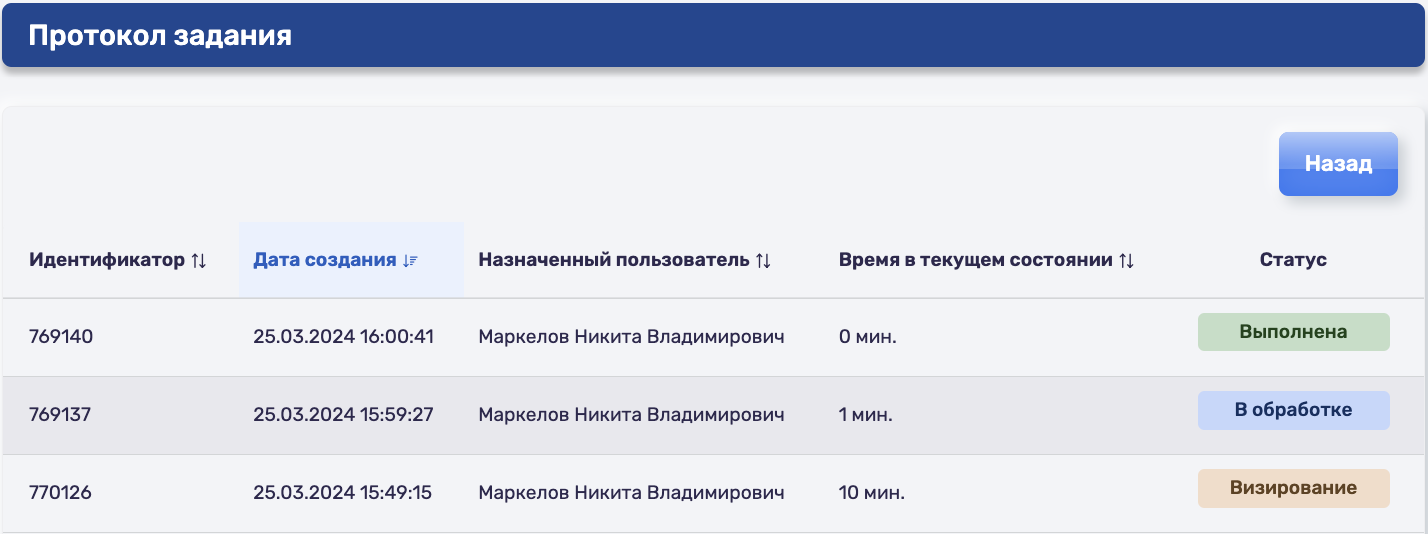Click the В обработке status badge
Image resolution: width=1428 pixels, height=534 pixels.
[1293, 410]
